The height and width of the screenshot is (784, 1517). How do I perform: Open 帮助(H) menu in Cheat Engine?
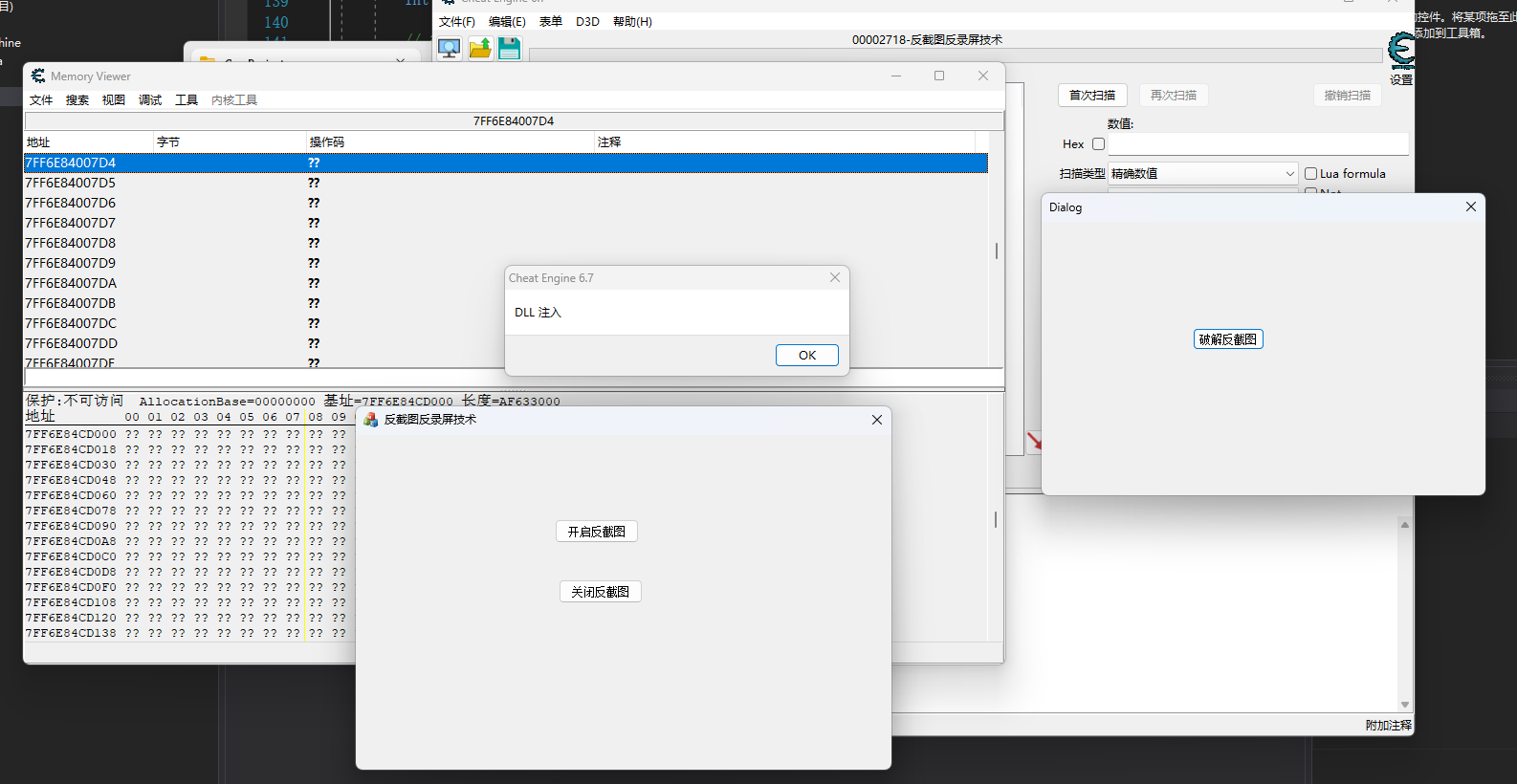pos(632,21)
